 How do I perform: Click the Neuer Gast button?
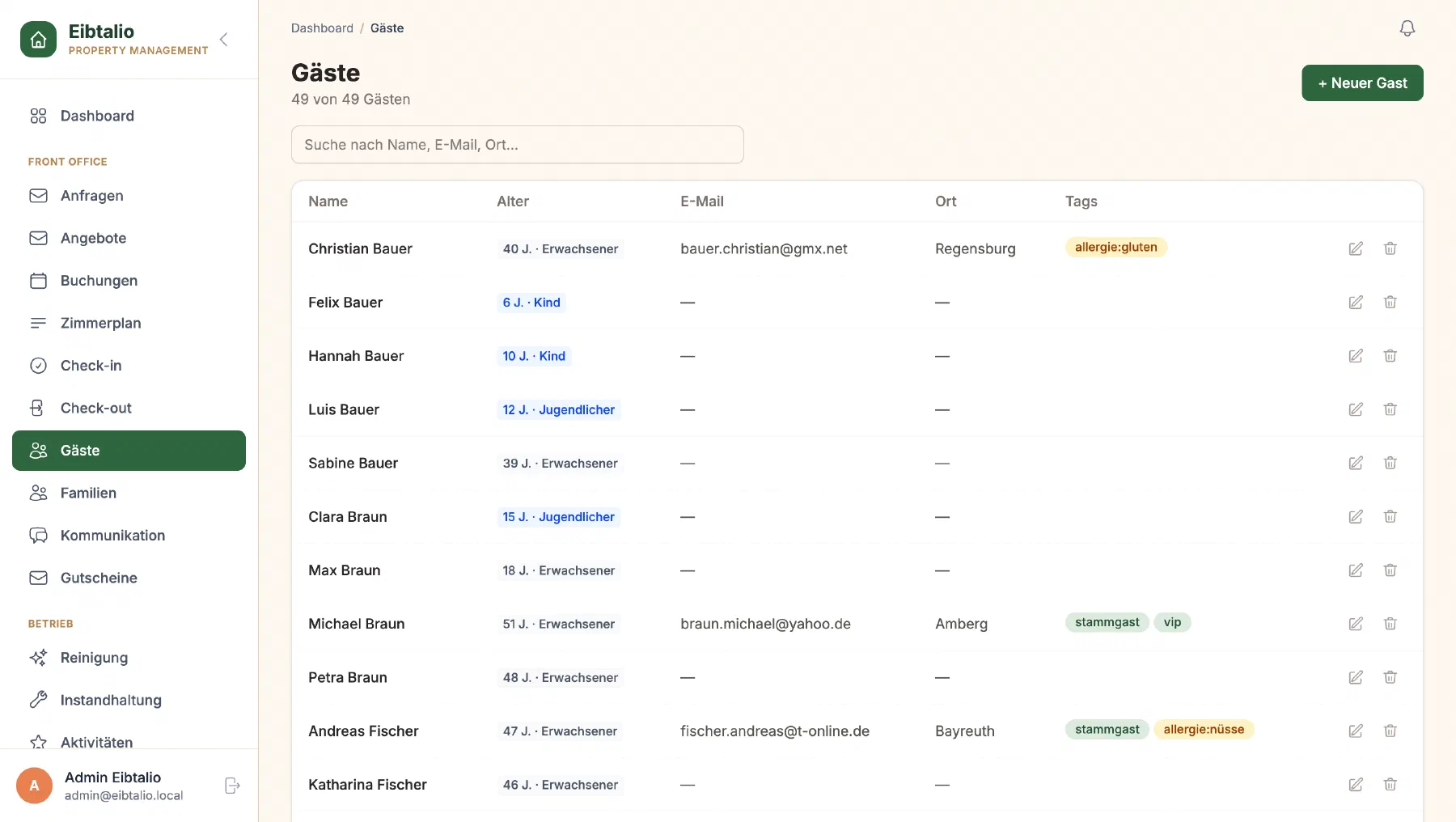1362,83
